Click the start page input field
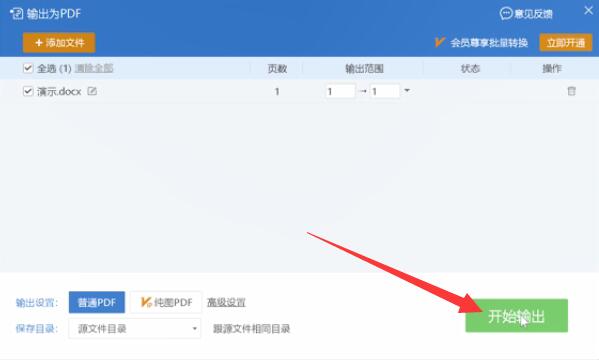The height and width of the screenshot is (360, 599). pos(340,91)
